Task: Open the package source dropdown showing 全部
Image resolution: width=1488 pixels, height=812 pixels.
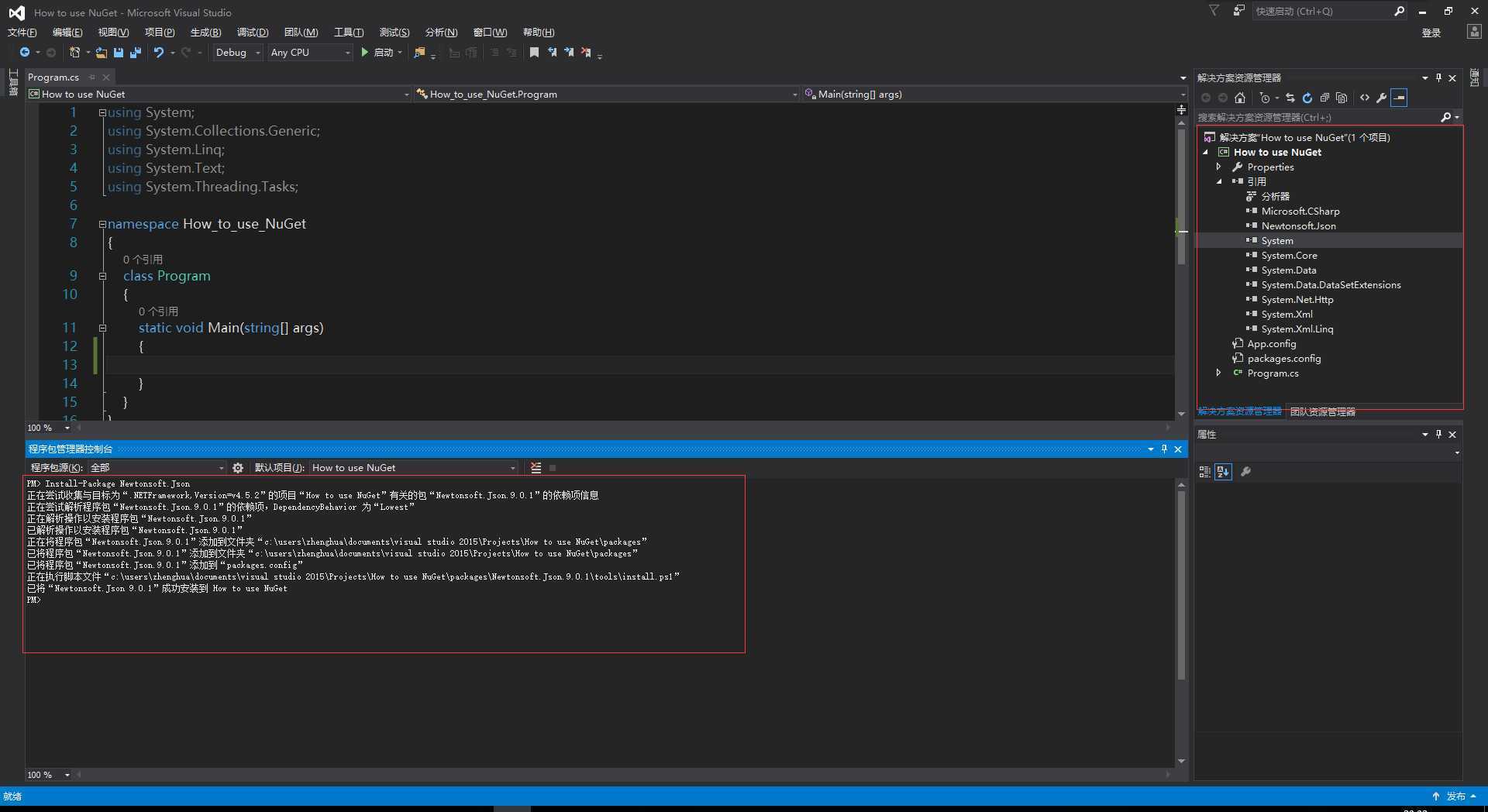Action: coord(157,468)
